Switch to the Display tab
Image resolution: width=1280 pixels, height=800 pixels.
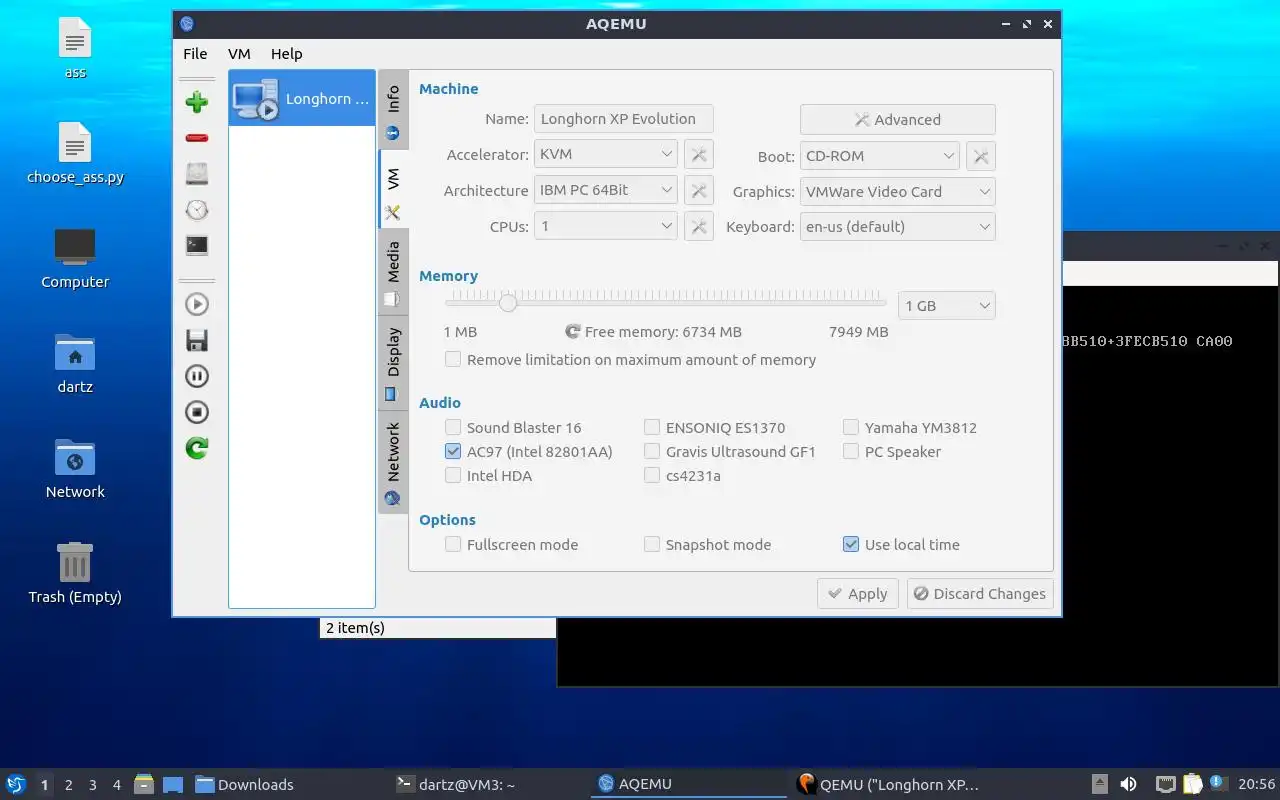click(x=393, y=362)
